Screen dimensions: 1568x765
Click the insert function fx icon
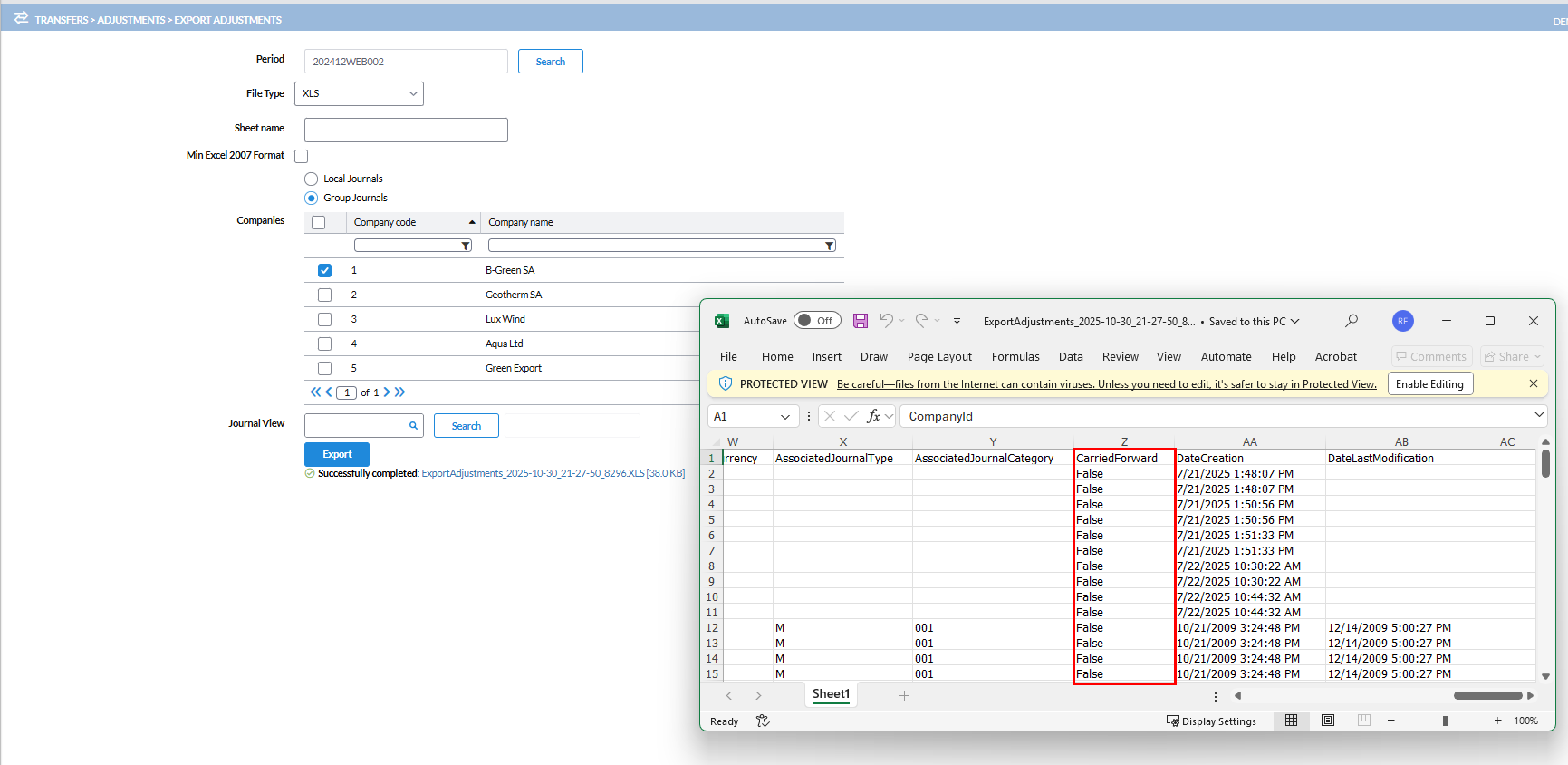click(x=873, y=416)
